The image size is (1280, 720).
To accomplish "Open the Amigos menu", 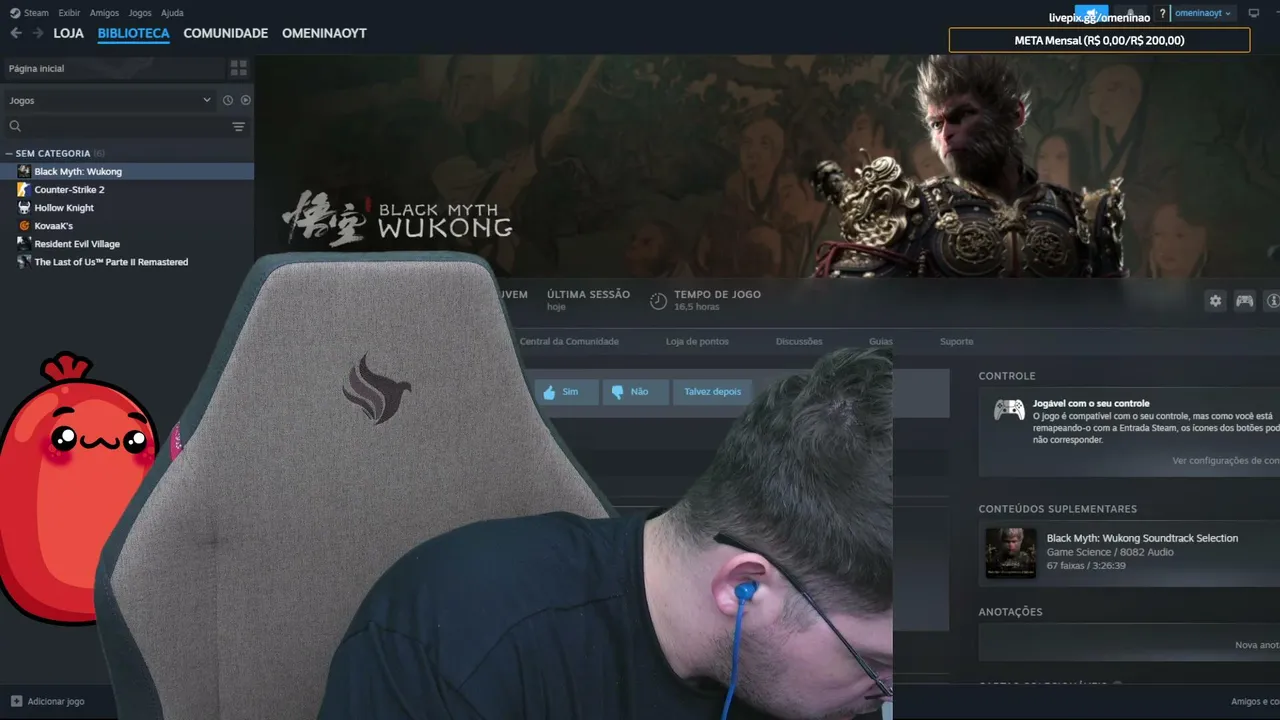I will pyautogui.click(x=104, y=13).
